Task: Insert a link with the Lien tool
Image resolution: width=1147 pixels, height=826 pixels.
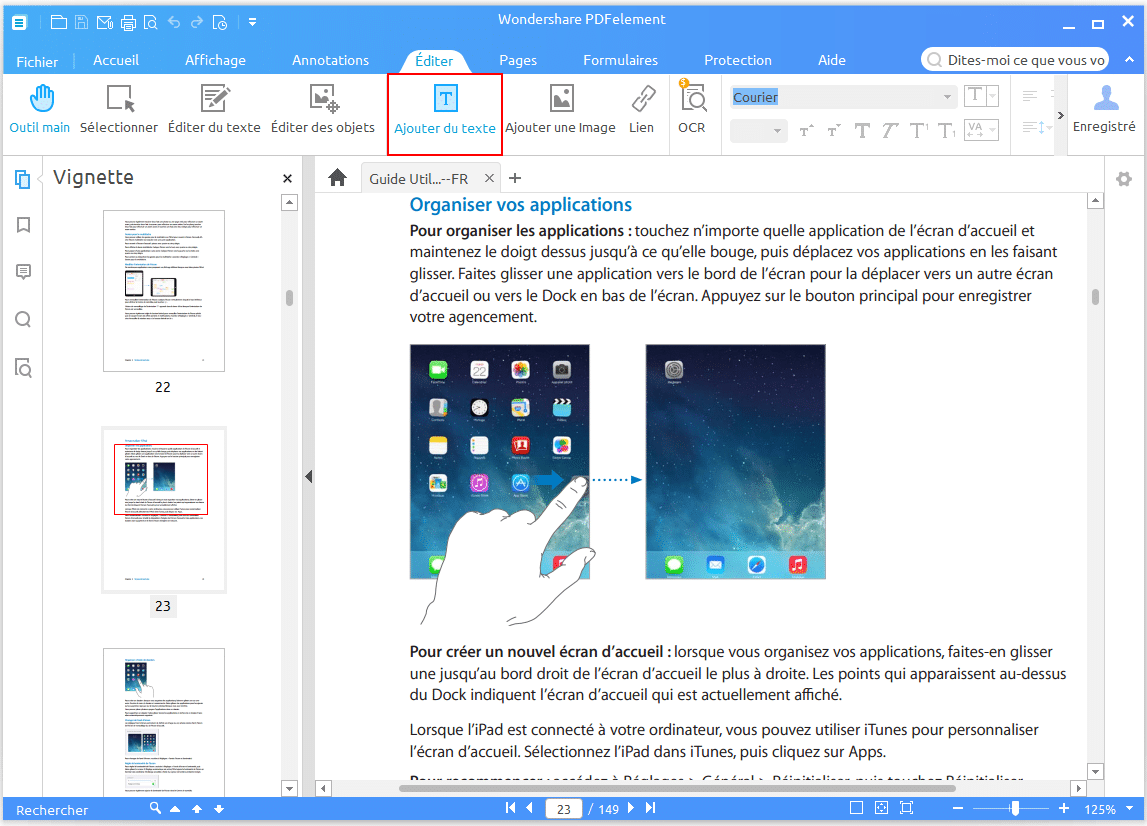Action: [x=642, y=110]
